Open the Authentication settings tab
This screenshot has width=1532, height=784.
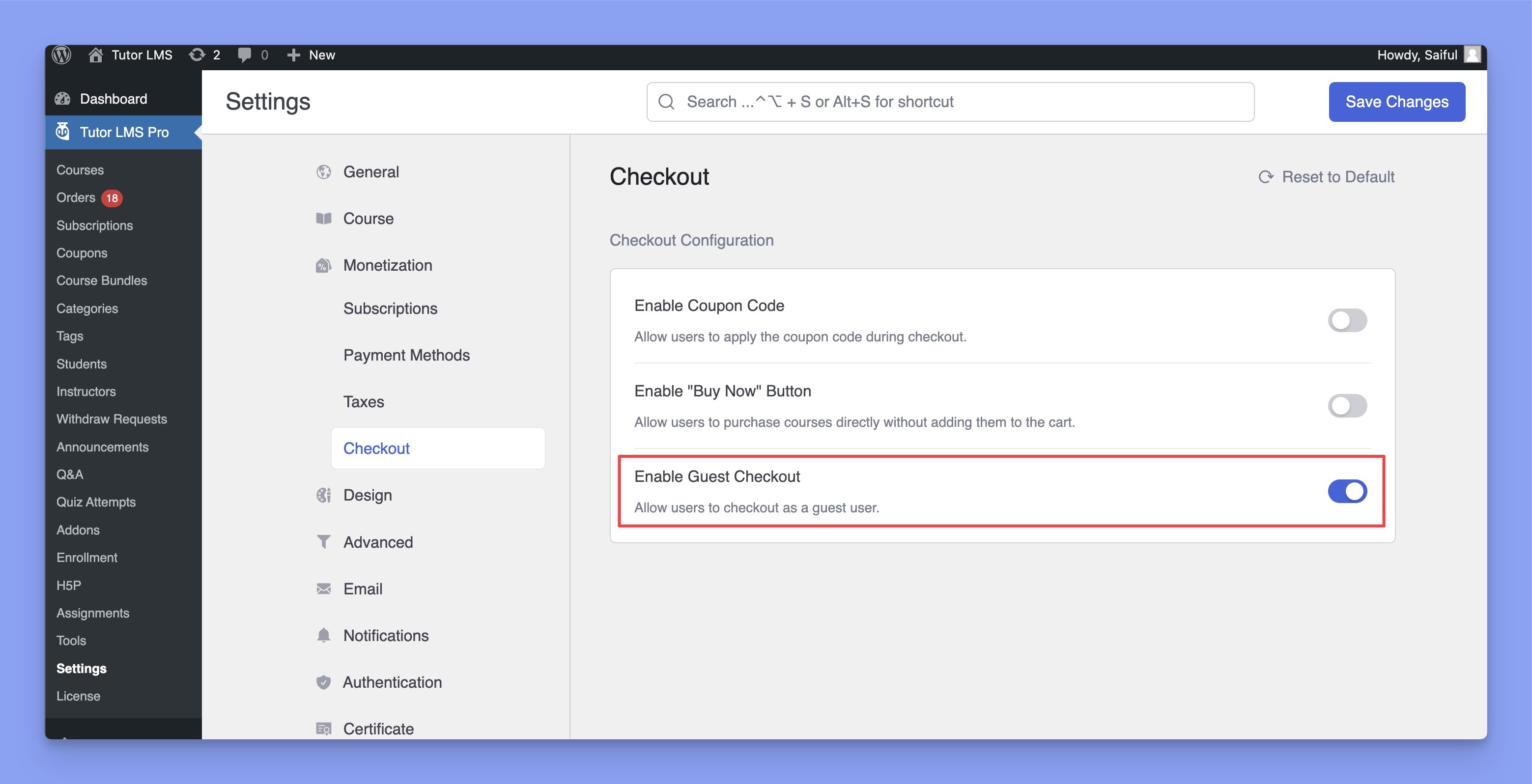pyautogui.click(x=392, y=682)
